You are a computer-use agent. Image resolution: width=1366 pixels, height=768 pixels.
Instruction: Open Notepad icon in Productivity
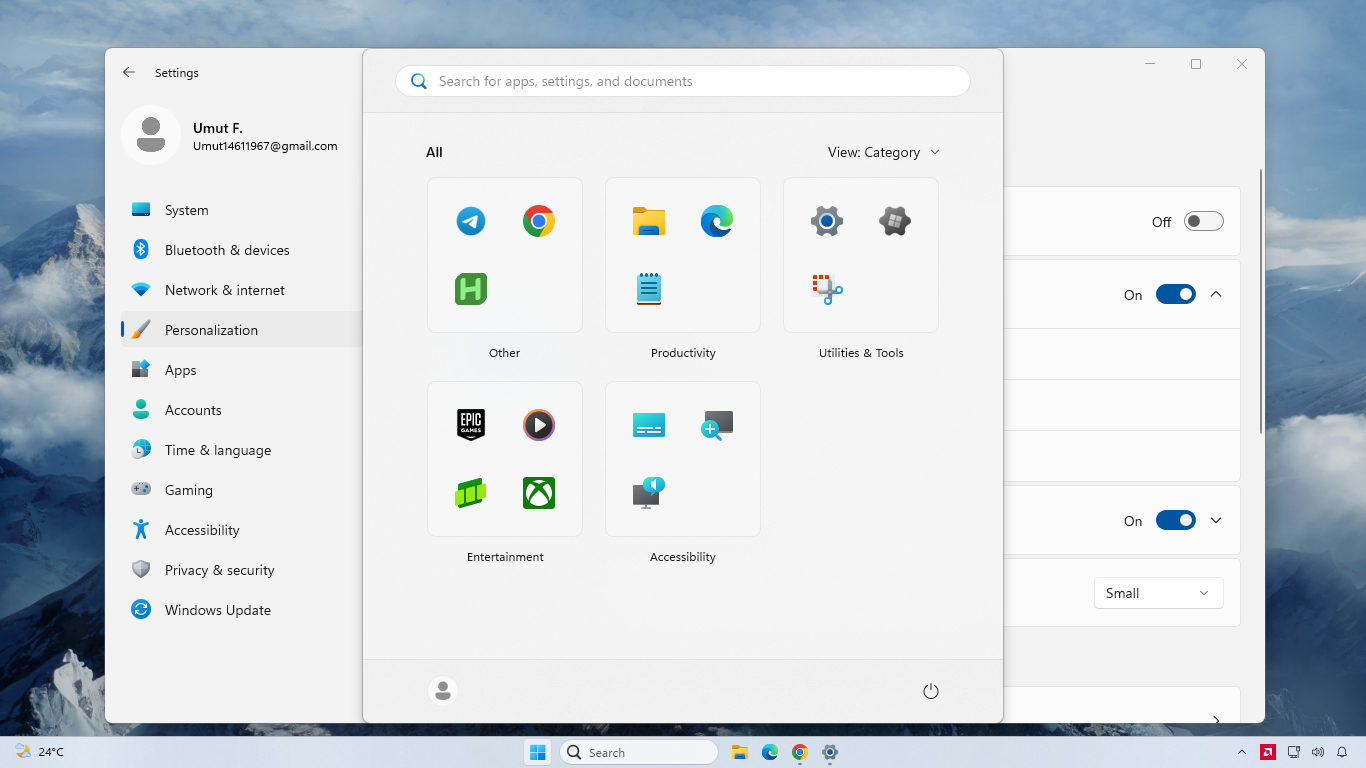click(x=649, y=289)
